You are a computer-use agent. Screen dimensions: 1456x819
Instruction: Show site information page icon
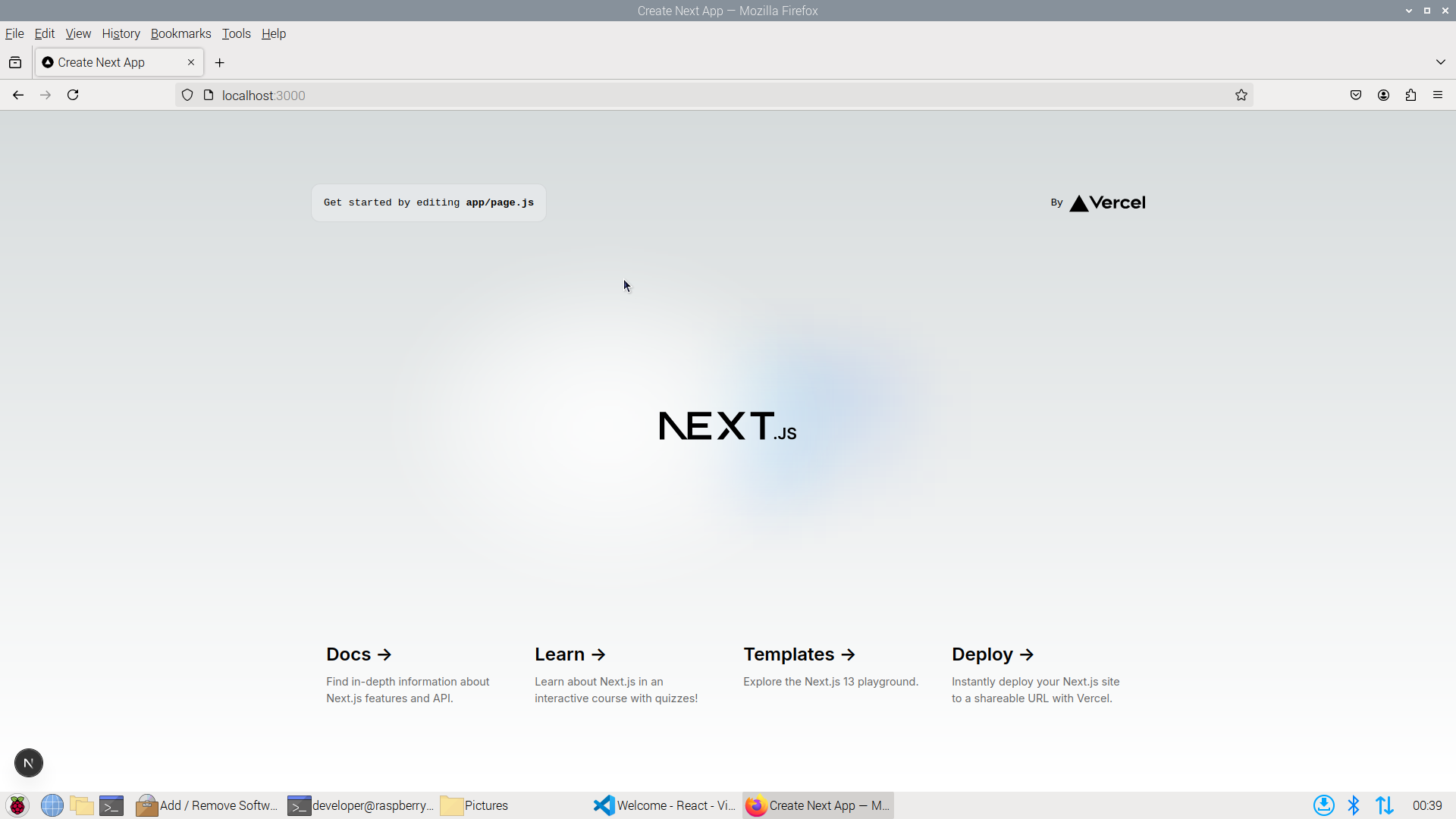point(209,95)
